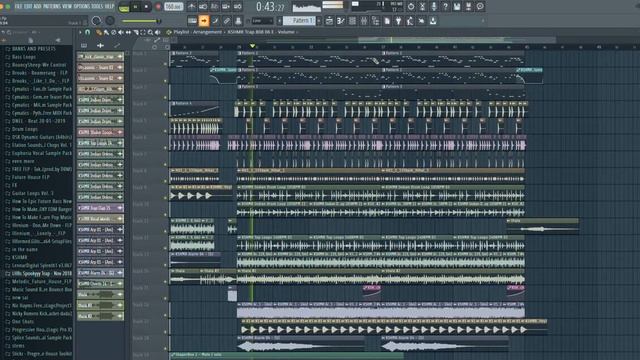The image size is (640, 360).
Task: Open the playlist options arrow menu
Action: pos(80,32)
